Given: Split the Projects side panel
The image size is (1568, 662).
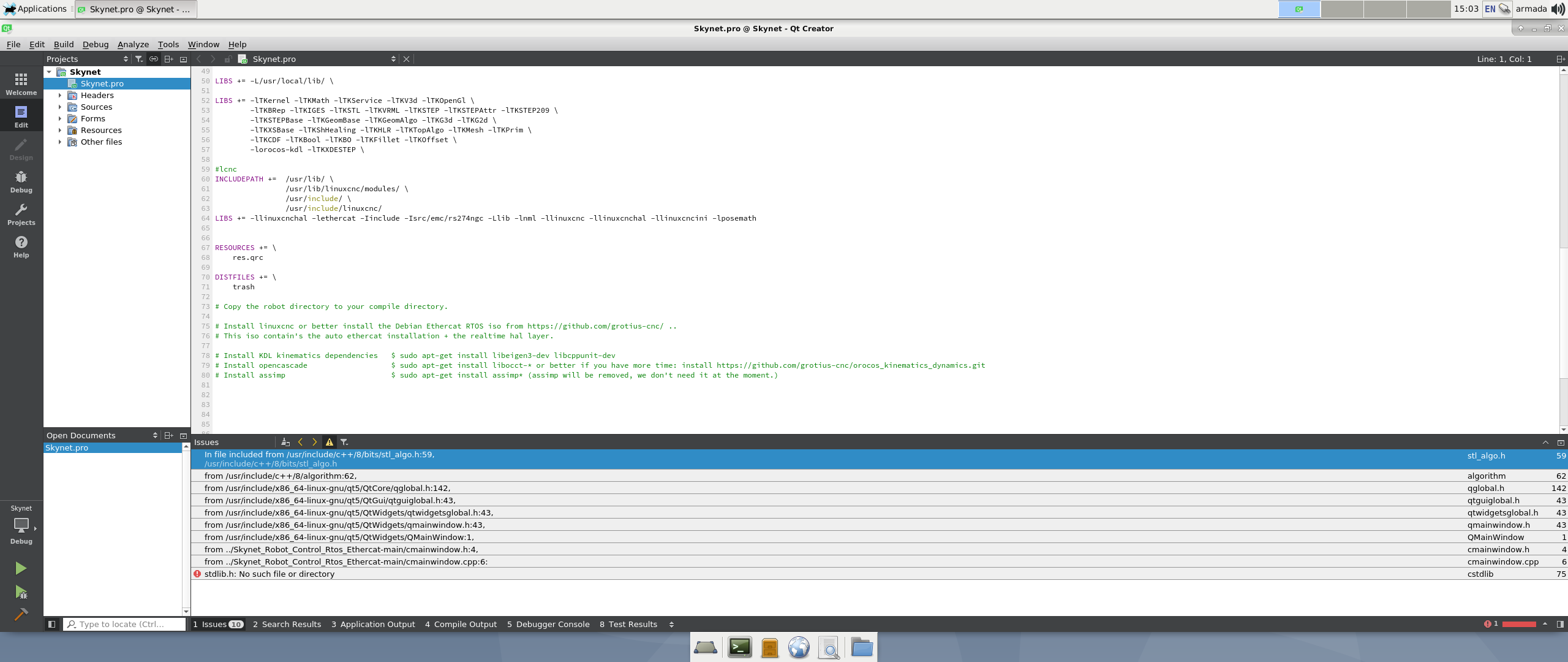Looking at the screenshot, I should point(168,59).
